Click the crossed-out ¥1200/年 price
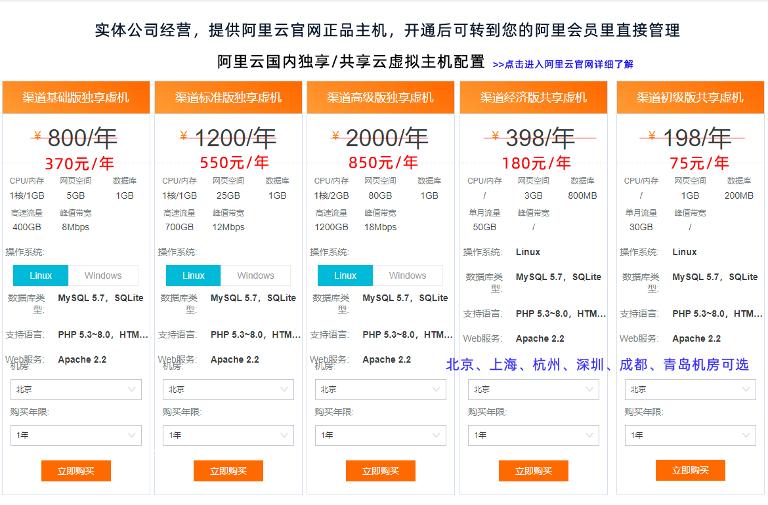Image resolution: width=768 pixels, height=505 pixels. click(228, 138)
